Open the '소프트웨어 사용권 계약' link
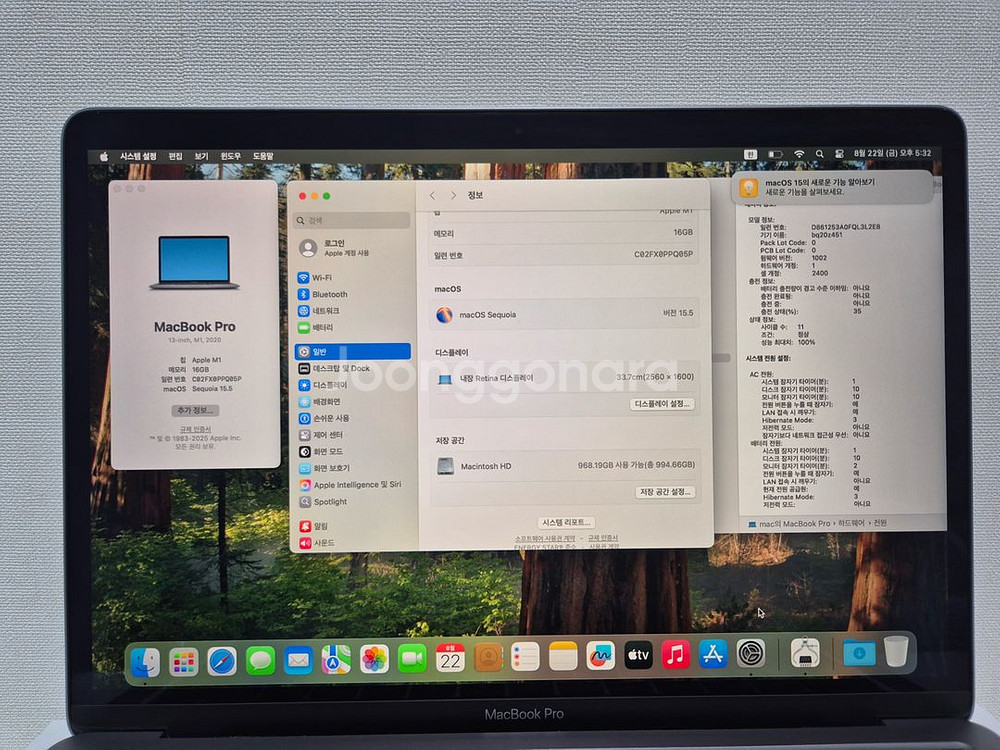The width and height of the screenshot is (1000, 750). 545,539
